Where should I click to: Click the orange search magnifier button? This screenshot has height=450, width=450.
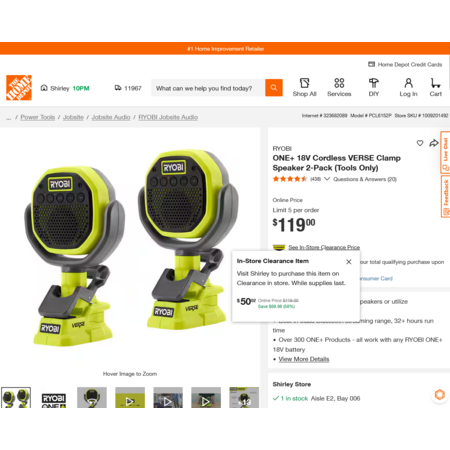pyautogui.click(x=274, y=88)
